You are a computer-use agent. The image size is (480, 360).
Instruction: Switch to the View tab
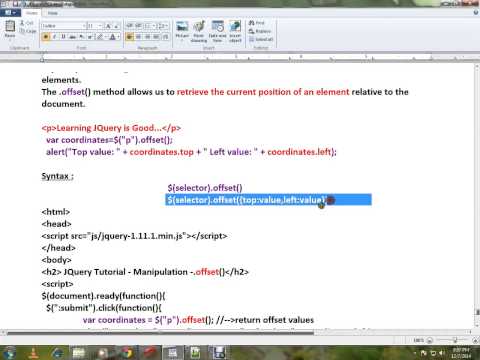click(x=53, y=13)
